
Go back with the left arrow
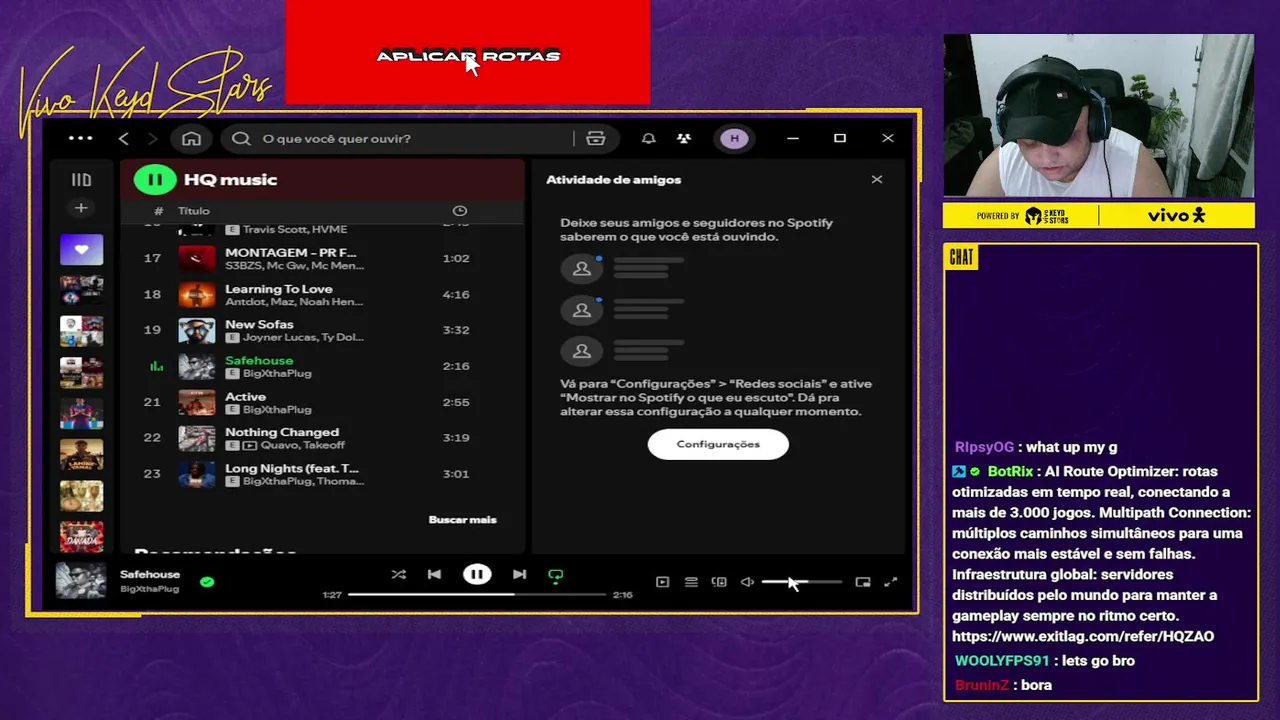point(124,138)
